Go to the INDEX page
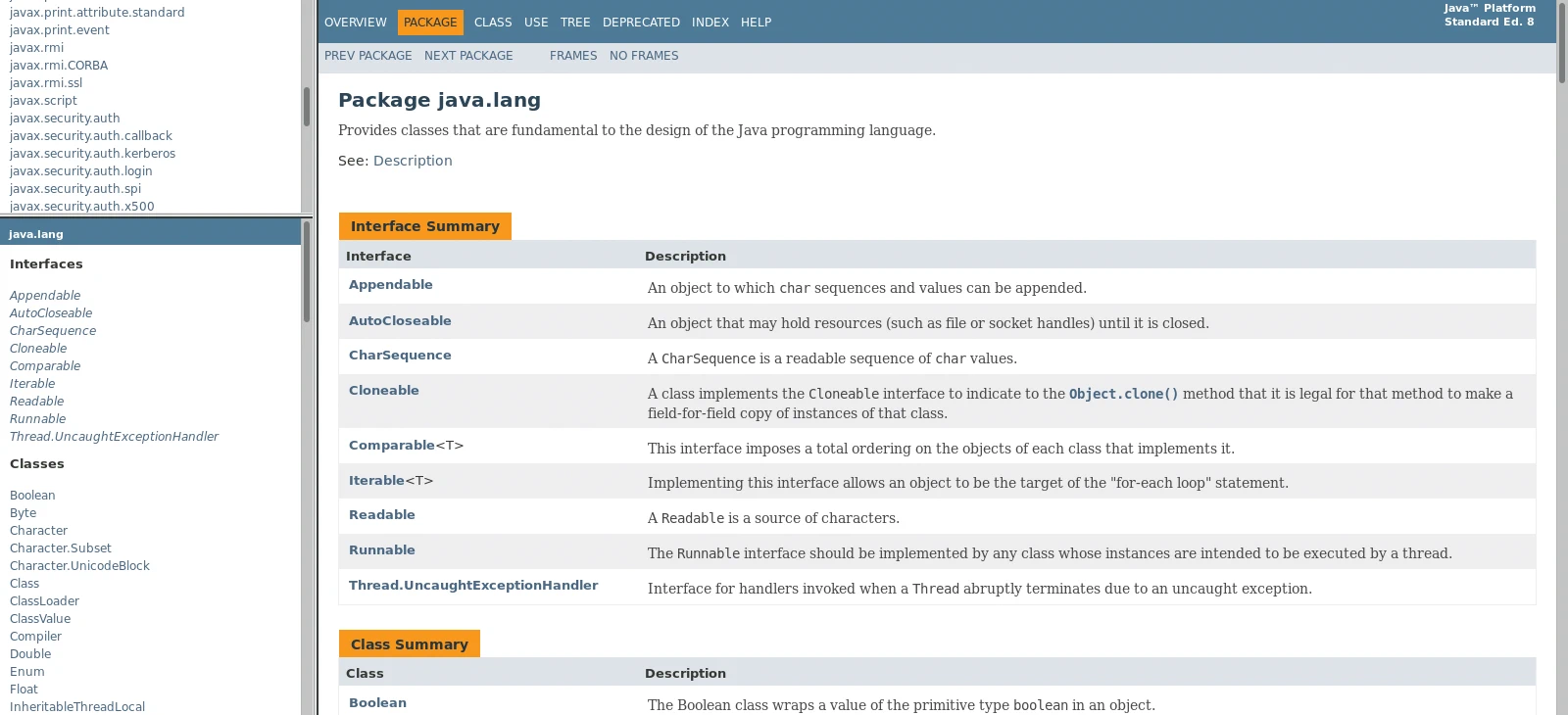The height and width of the screenshot is (715, 1568). click(x=710, y=23)
